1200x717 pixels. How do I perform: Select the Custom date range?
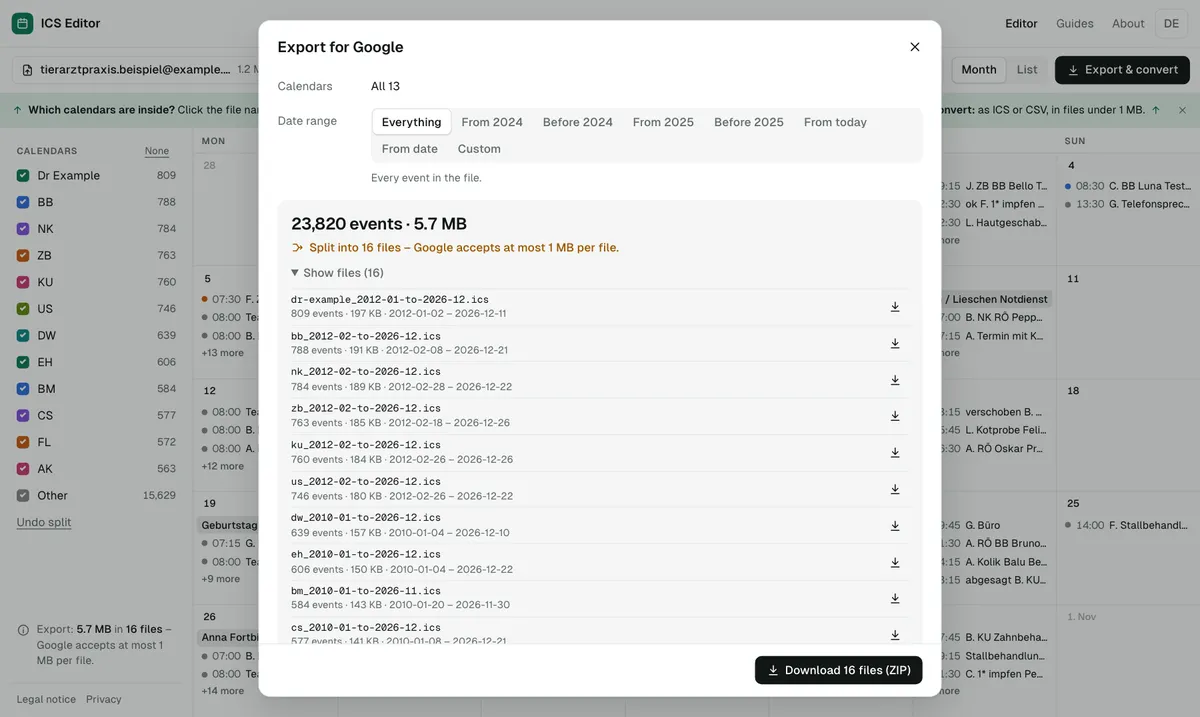479,149
